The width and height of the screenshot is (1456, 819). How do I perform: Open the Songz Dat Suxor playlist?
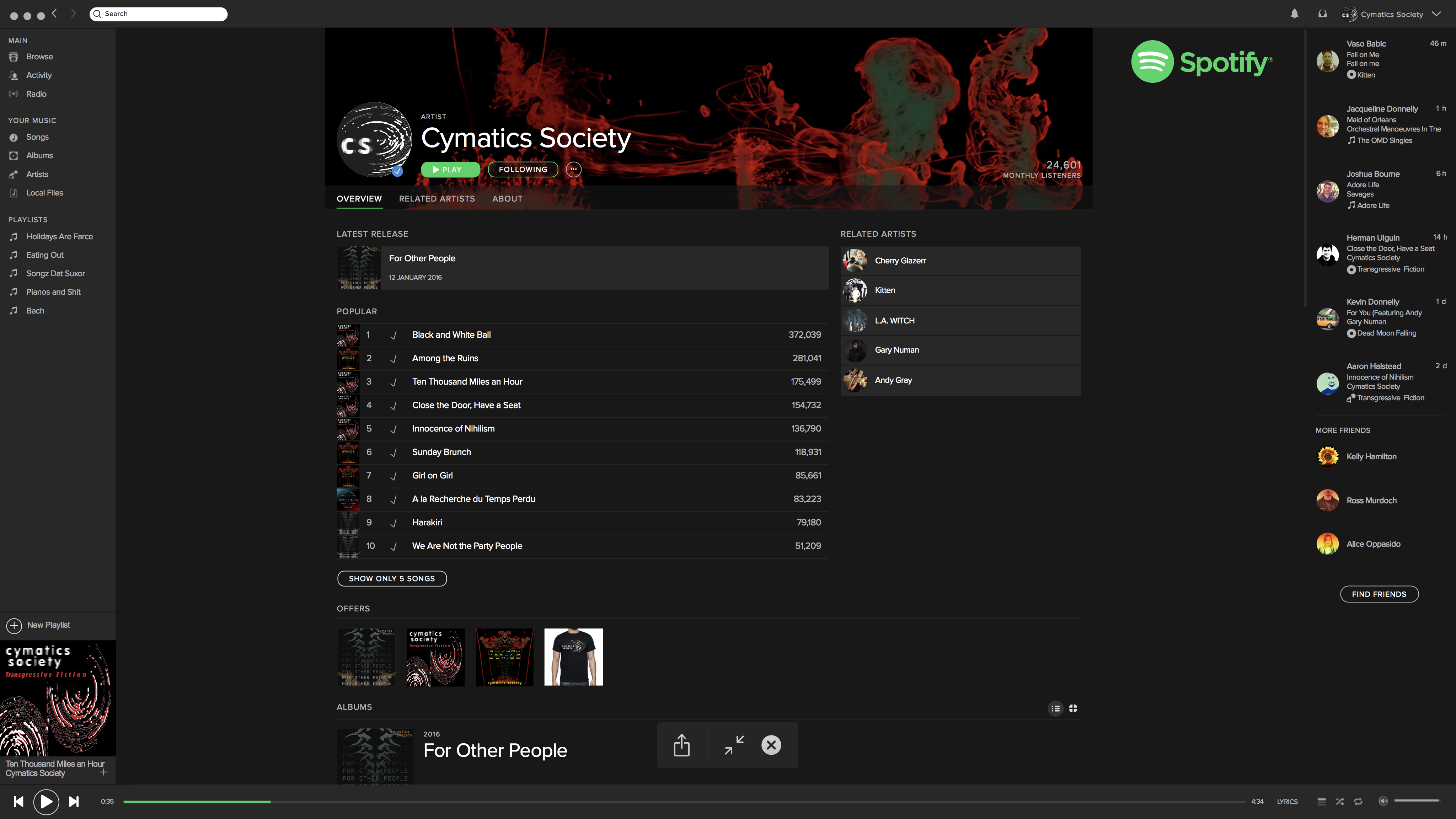[55, 274]
